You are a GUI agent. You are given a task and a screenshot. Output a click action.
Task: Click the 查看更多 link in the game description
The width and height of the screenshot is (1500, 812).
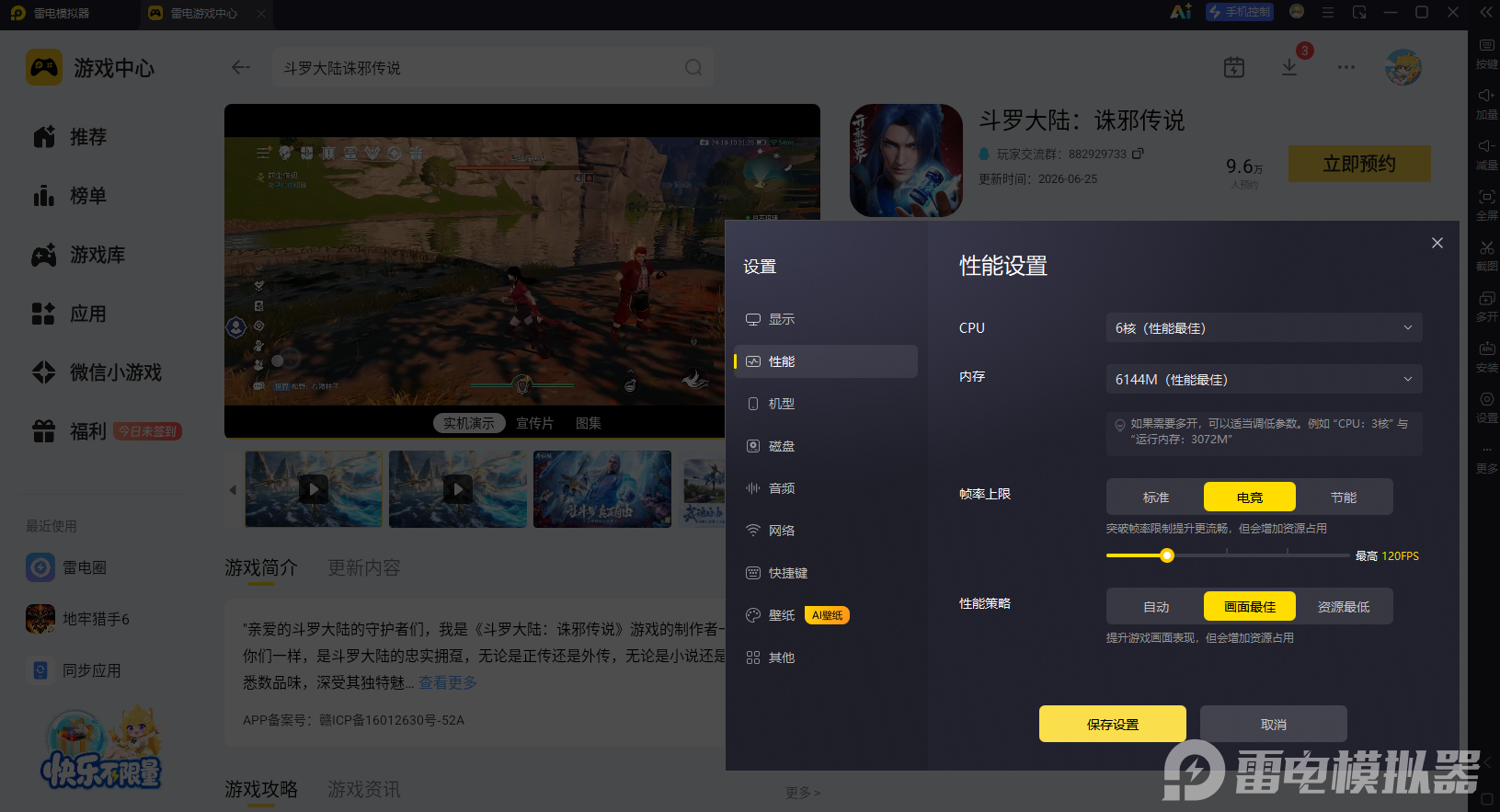[448, 682]
